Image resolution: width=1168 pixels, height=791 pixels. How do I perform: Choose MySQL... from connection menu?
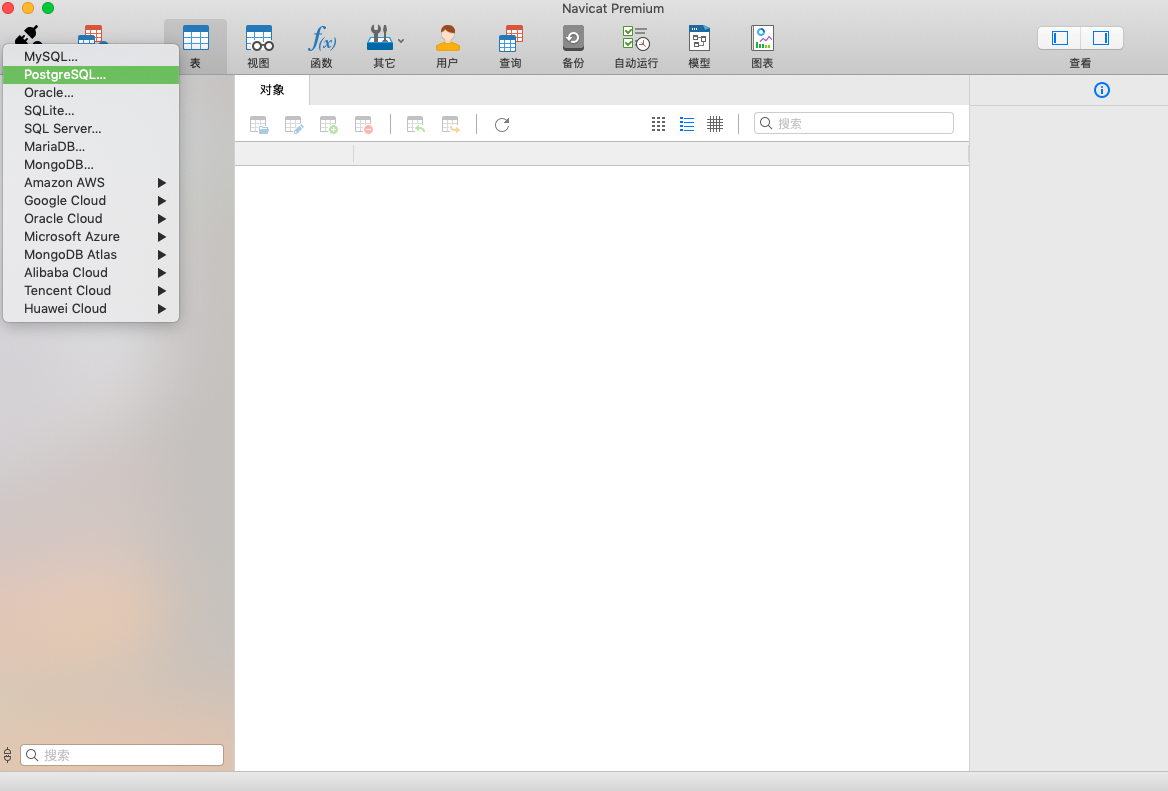coord(91,57)
